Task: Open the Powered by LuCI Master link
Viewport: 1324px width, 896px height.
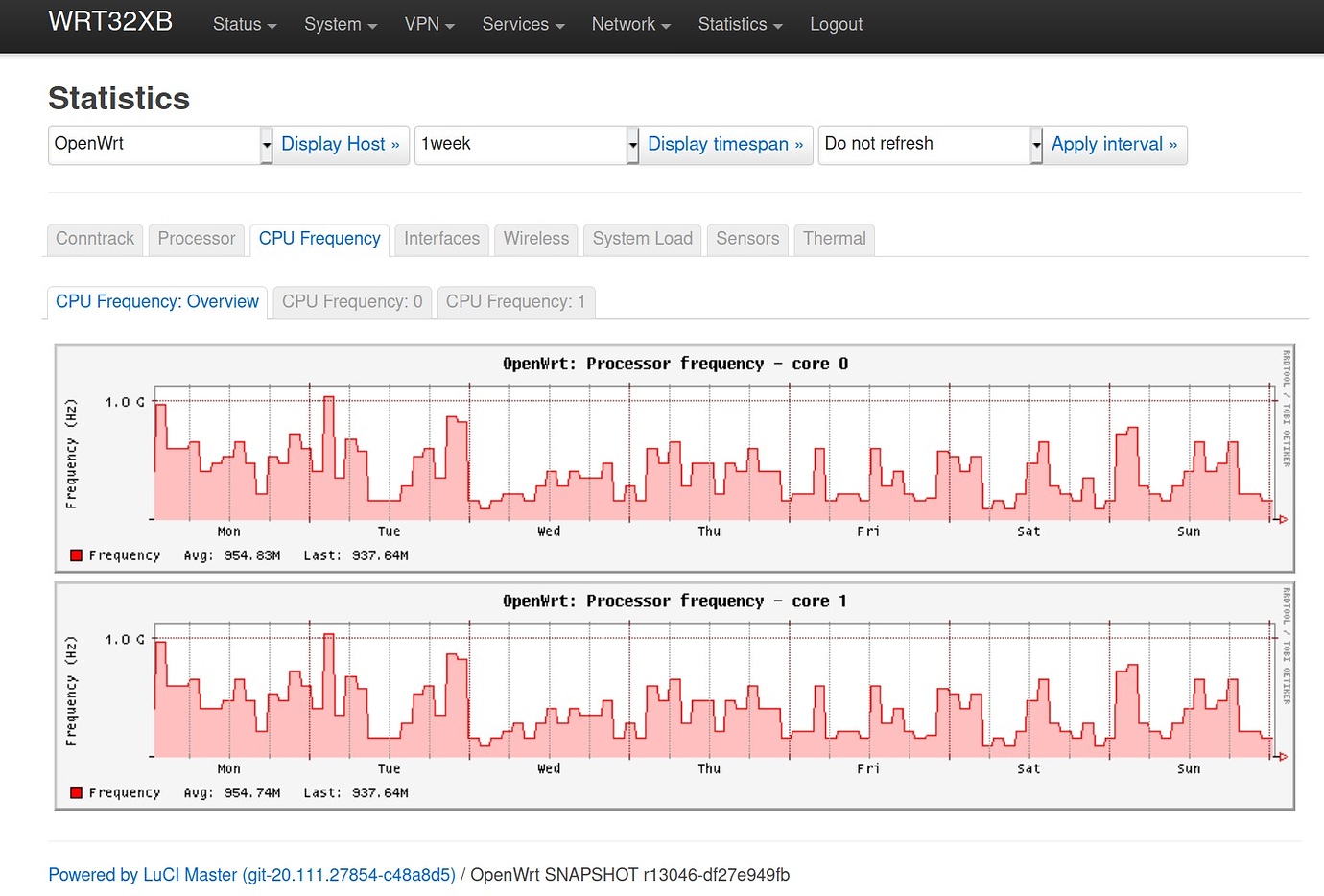Action: point(251,875)
